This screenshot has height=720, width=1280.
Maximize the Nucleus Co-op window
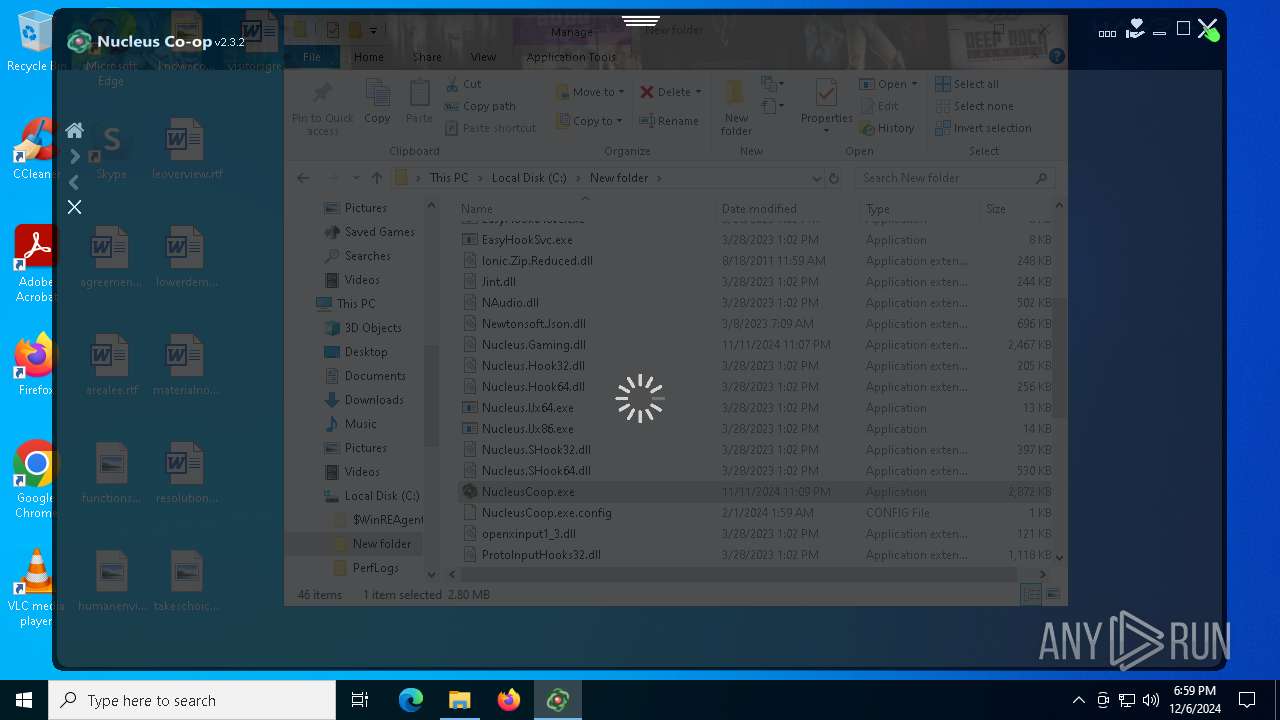1183,29
